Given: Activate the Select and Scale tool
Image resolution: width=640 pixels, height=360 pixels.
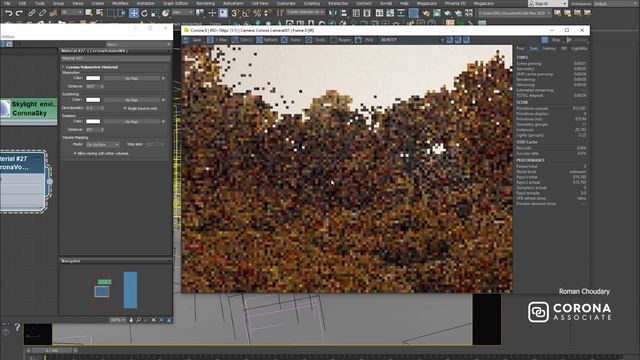Looking at the screenshot, I should tap(155, 13).
